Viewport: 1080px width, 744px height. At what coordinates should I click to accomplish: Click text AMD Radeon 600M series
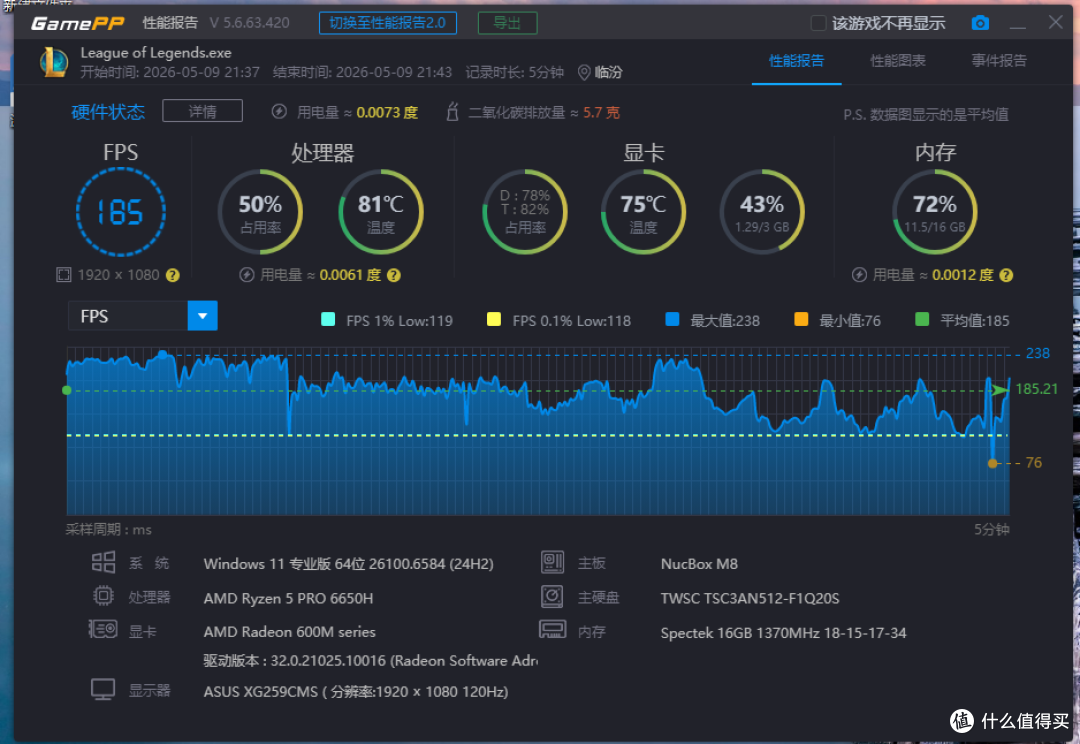(290, 632)
